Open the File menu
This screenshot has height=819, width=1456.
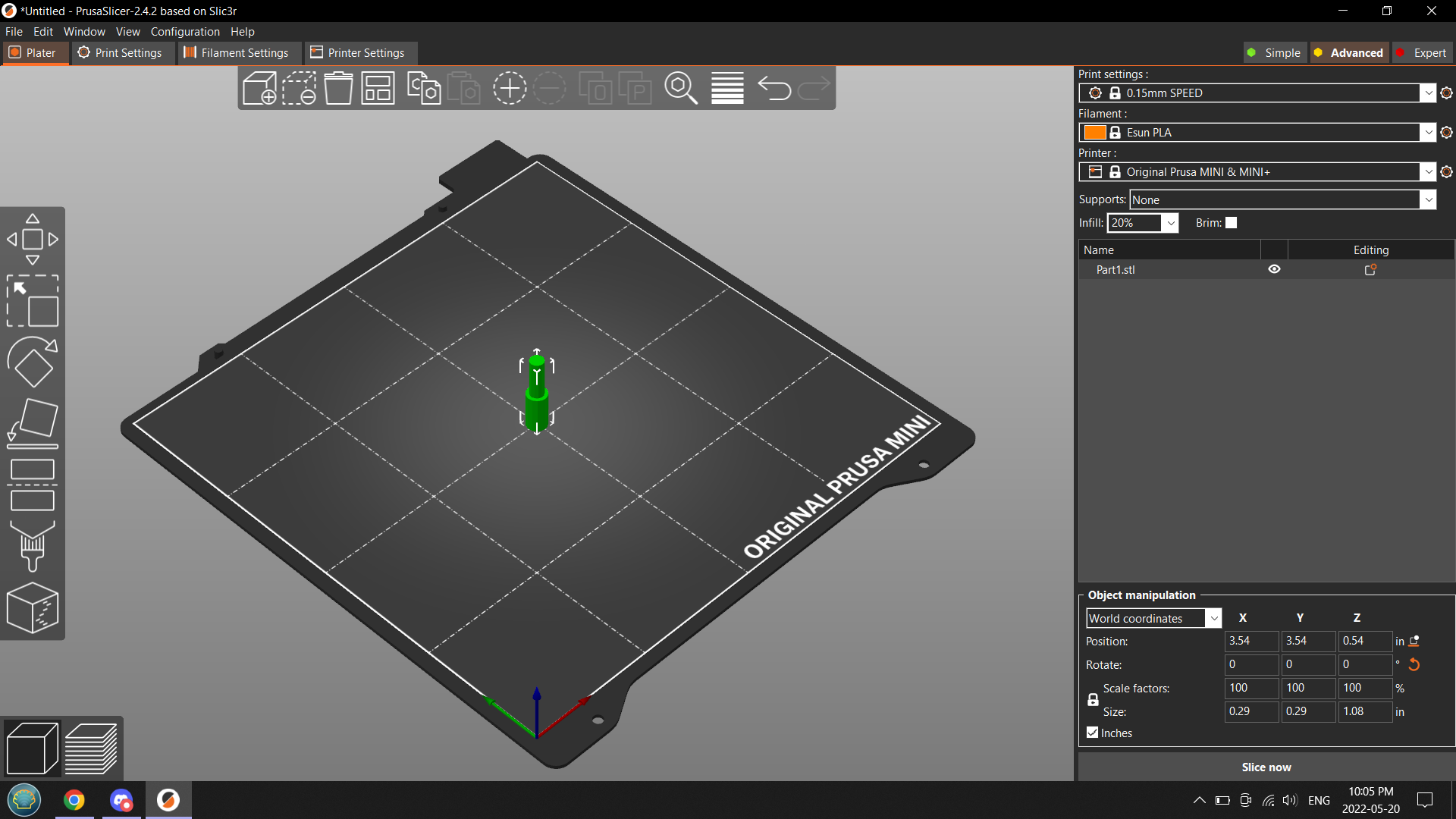coord(14,32)
